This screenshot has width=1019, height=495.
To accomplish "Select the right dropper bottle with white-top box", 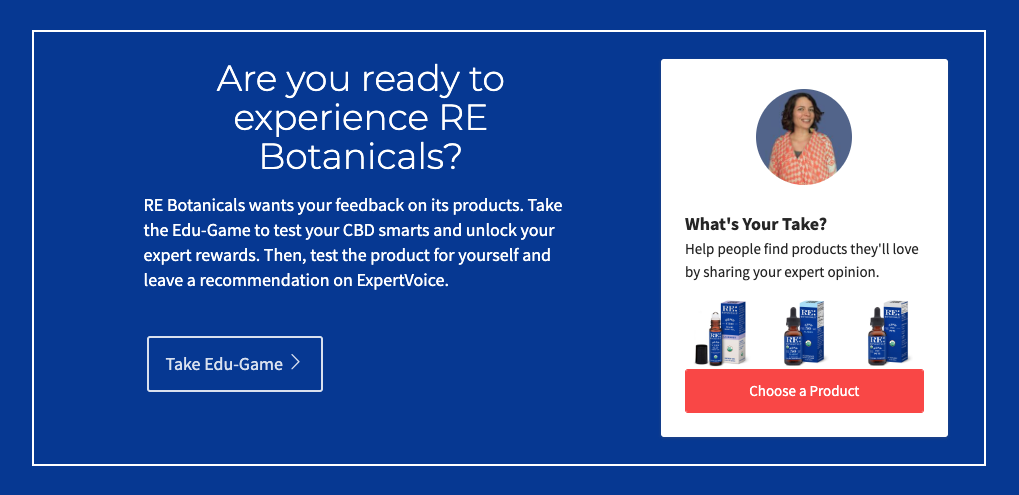I will [x=888, y=333].
